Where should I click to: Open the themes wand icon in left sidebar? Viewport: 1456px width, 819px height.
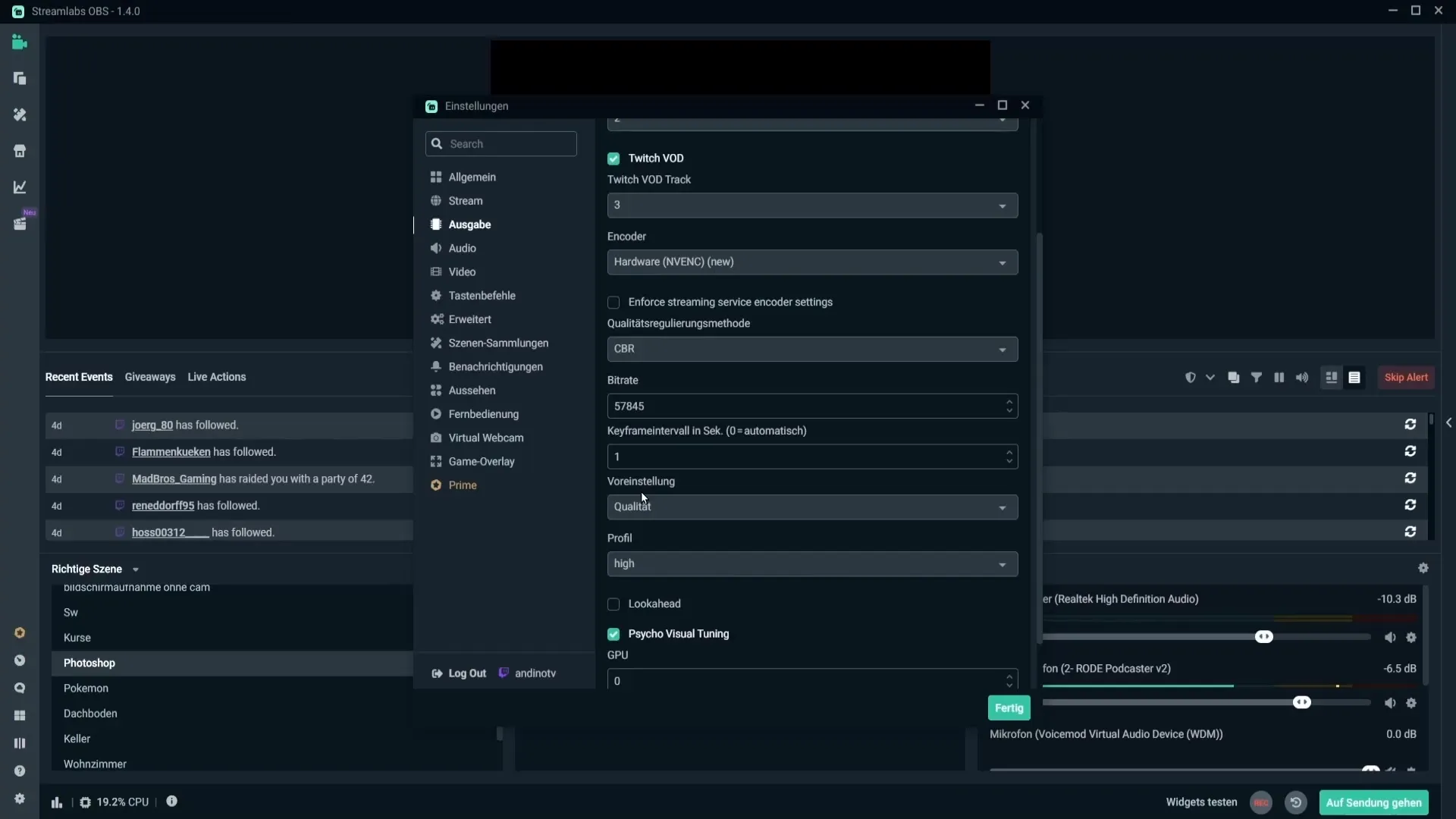(20, 115)
